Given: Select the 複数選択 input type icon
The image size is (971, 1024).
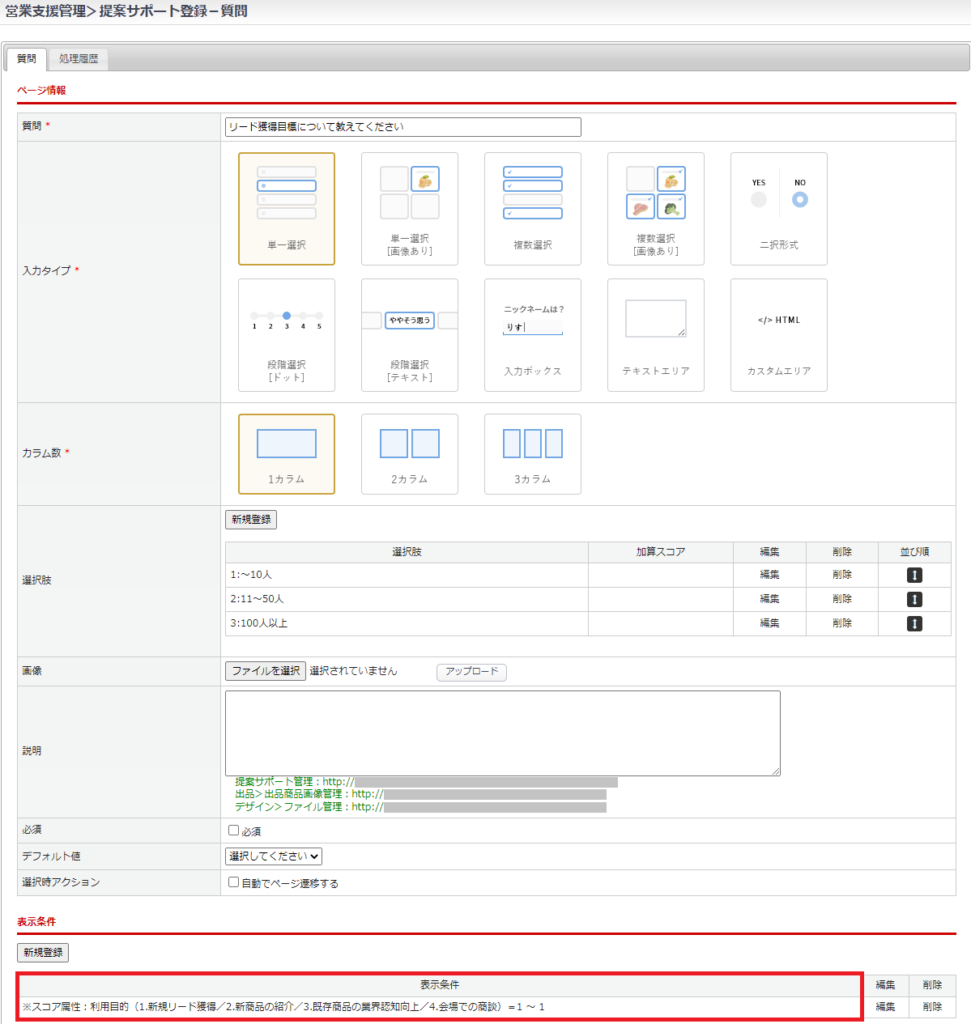Looking at the screenshot, I should (532, 208).
